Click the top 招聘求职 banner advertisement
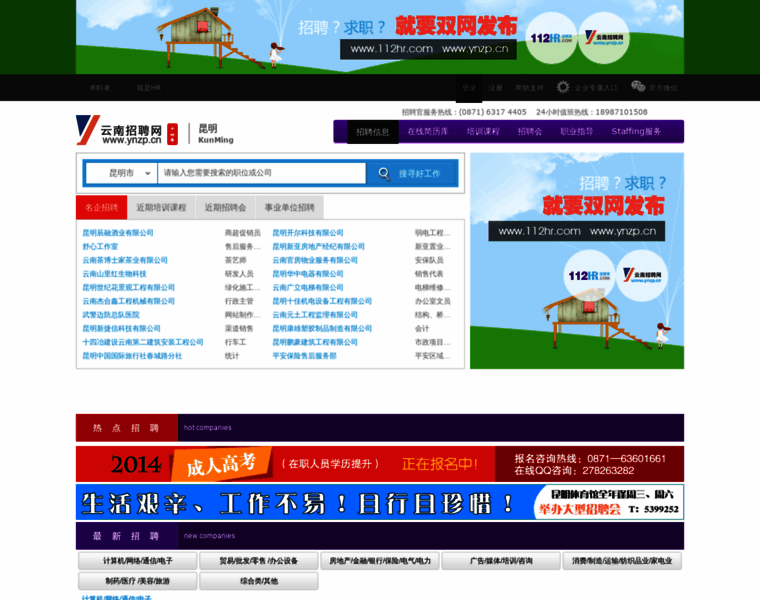Viewport: 760px width, 600px height. 380,37
